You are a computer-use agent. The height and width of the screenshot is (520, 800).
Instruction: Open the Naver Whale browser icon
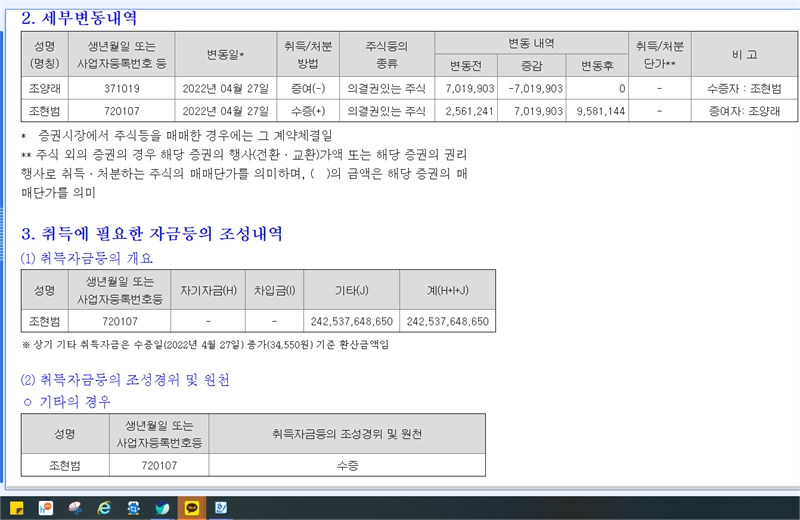[162, 508]
